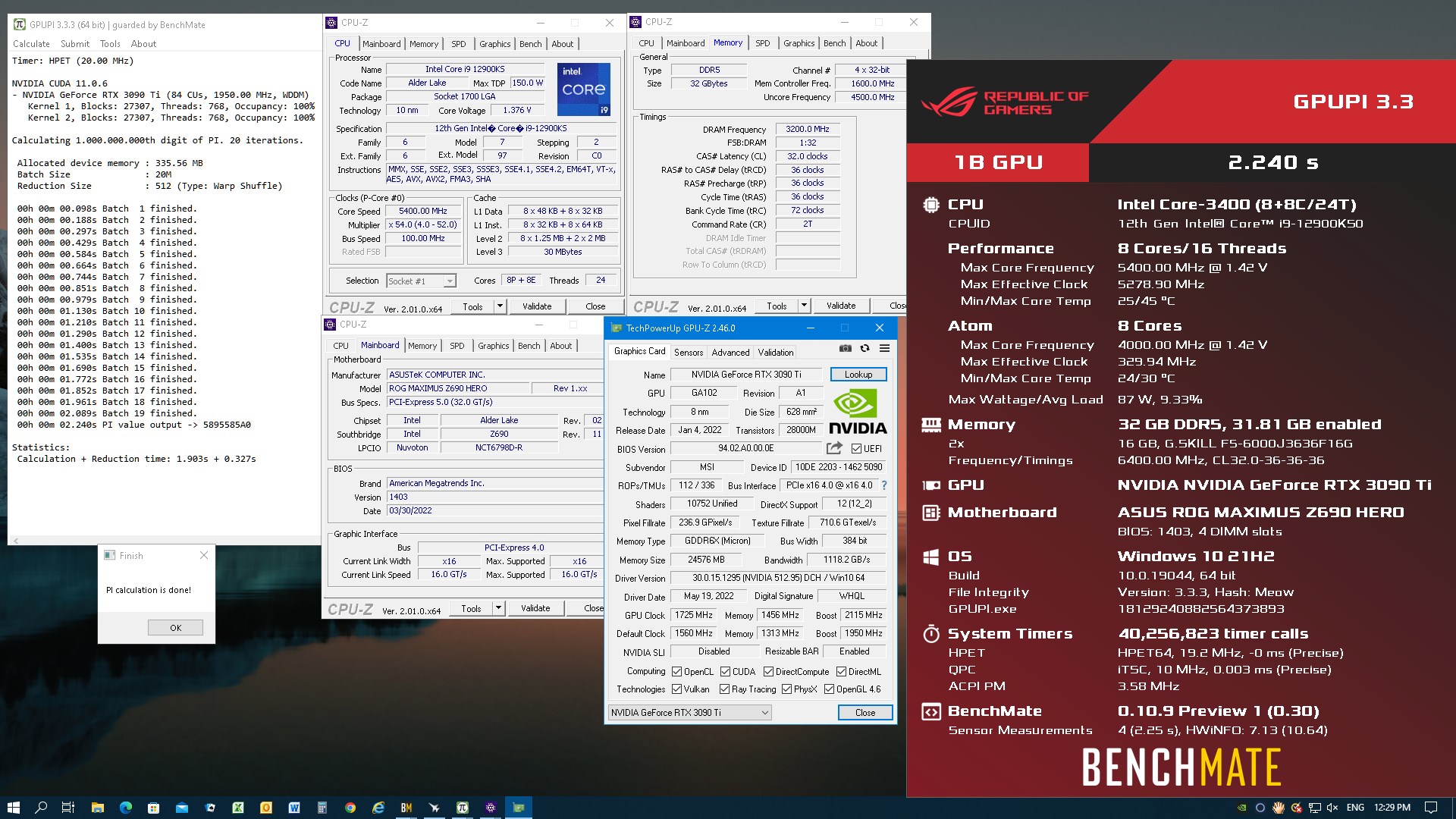This screenshot has width=1456, height=819.
Task: Open the Submit menu in GPUPI
Action: click(75, 44)
